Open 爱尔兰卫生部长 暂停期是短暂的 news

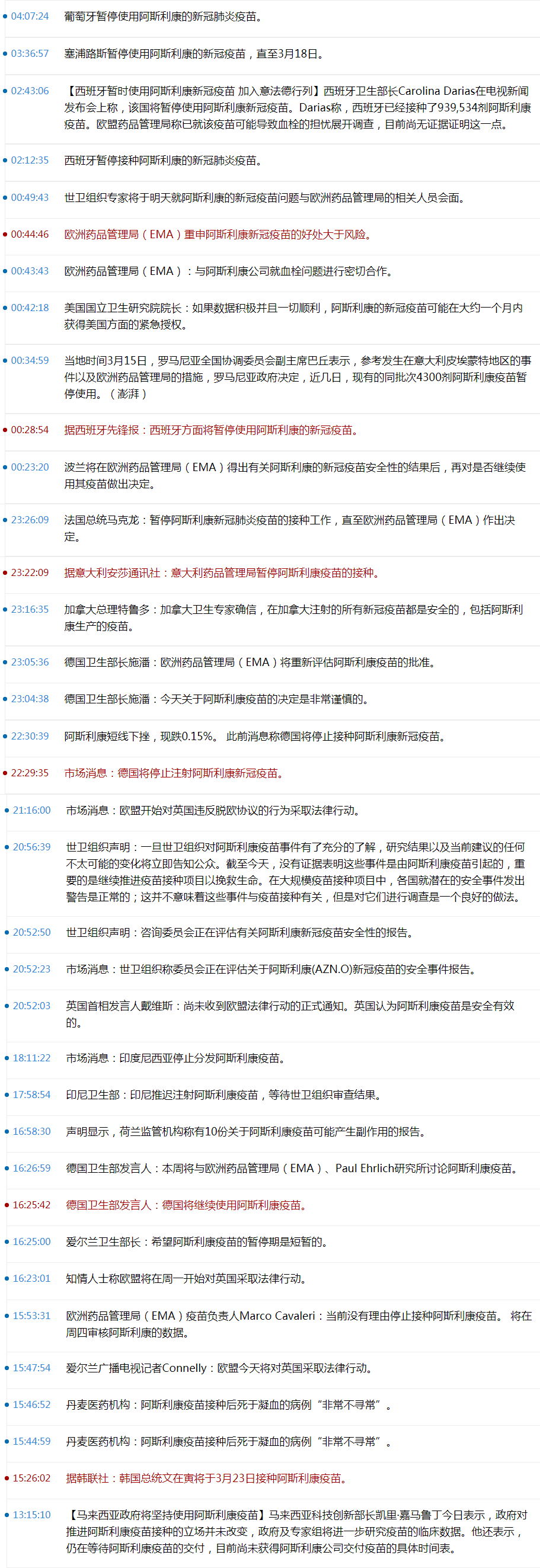coord(197,1241)
